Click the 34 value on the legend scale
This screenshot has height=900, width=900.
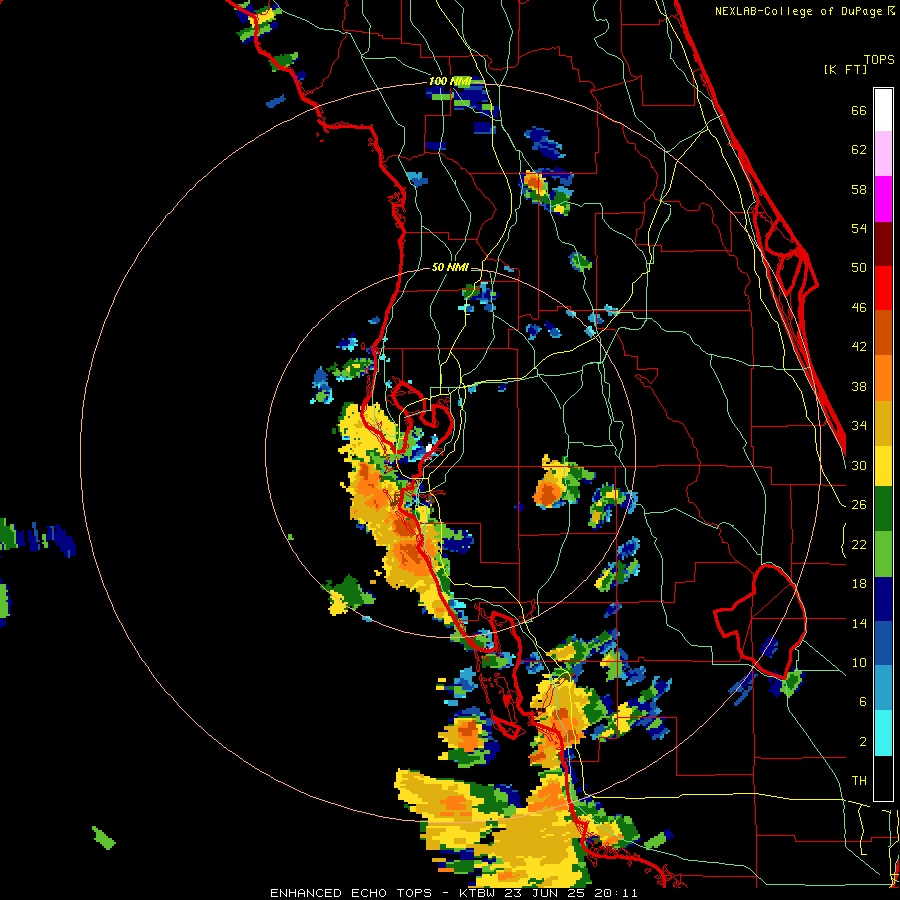click(x=859, y=425)
